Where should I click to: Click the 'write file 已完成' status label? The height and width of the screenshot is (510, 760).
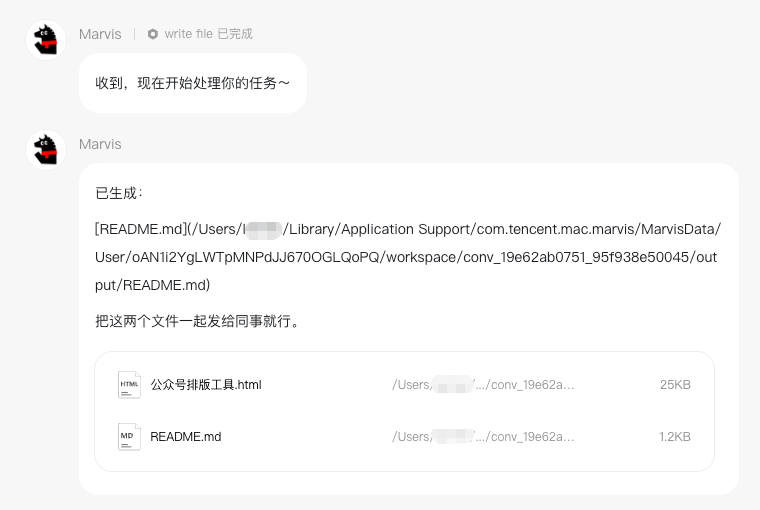click(x=208, y=34)
